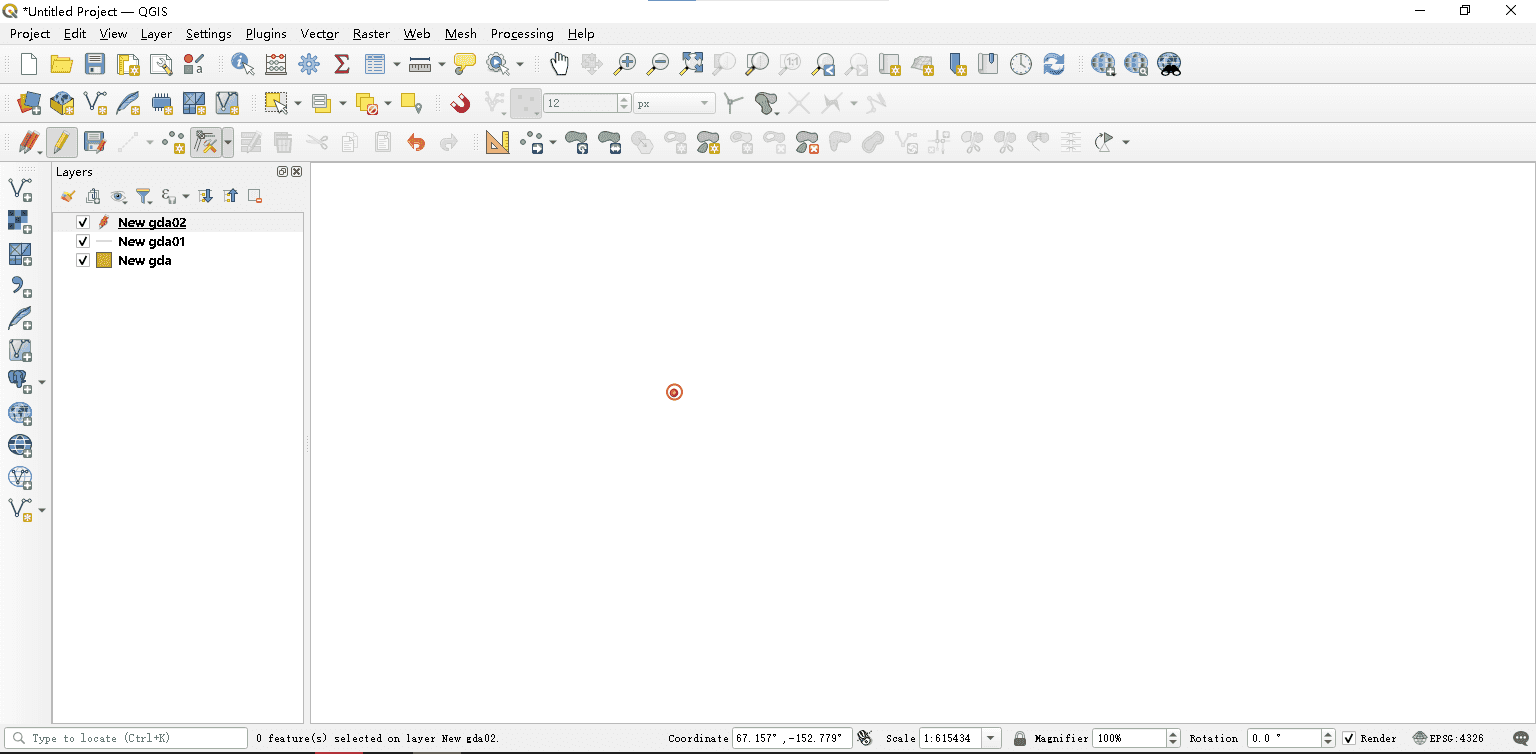Viewport: 1536px width, 754px height.
Task: Click the Add Point Feature tool
Action: tap(174, 142)
